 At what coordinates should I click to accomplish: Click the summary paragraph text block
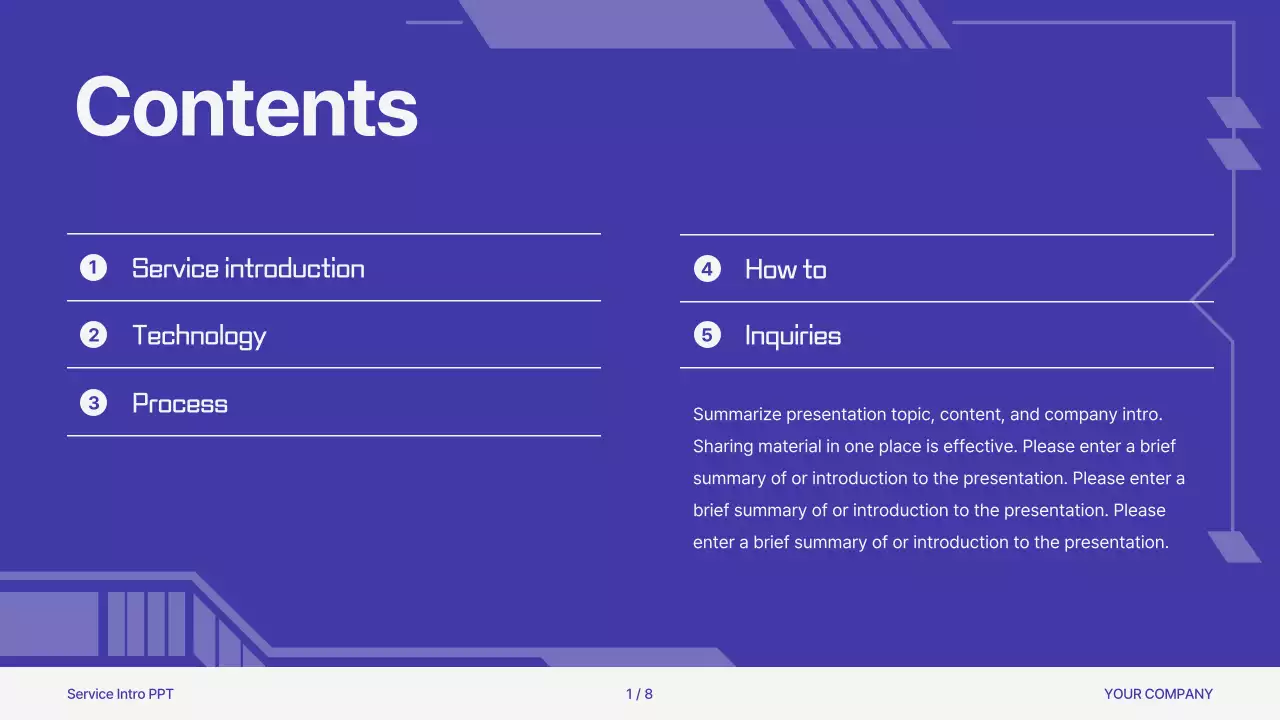(938, 478)
